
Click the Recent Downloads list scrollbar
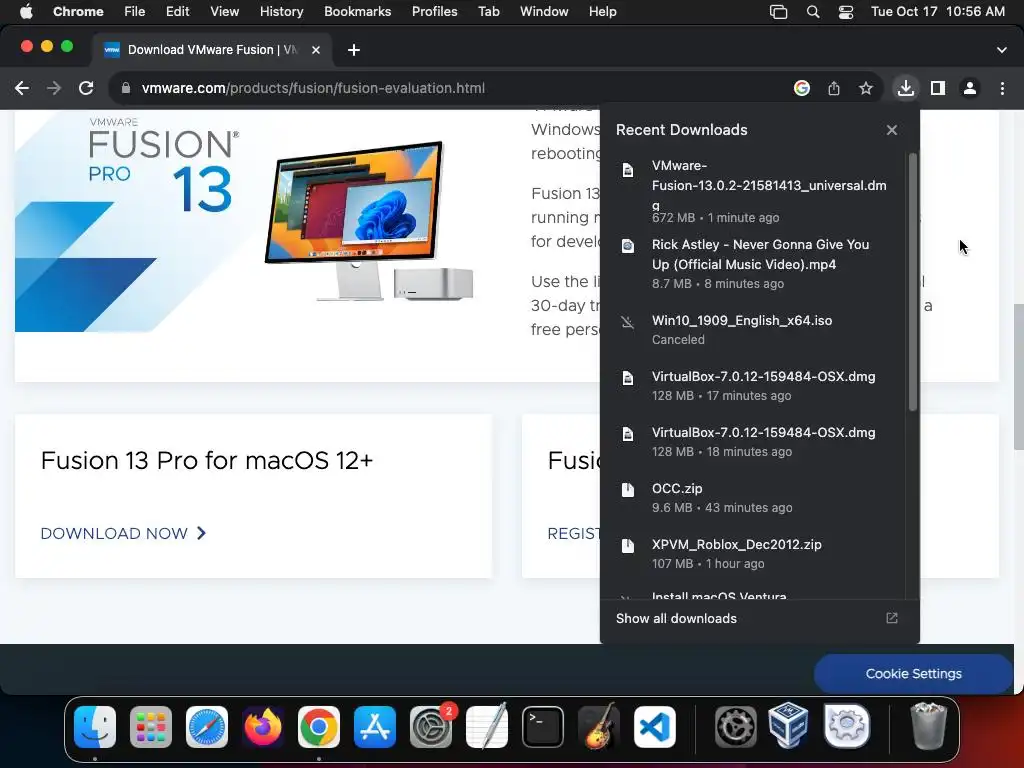pos(912,282)
